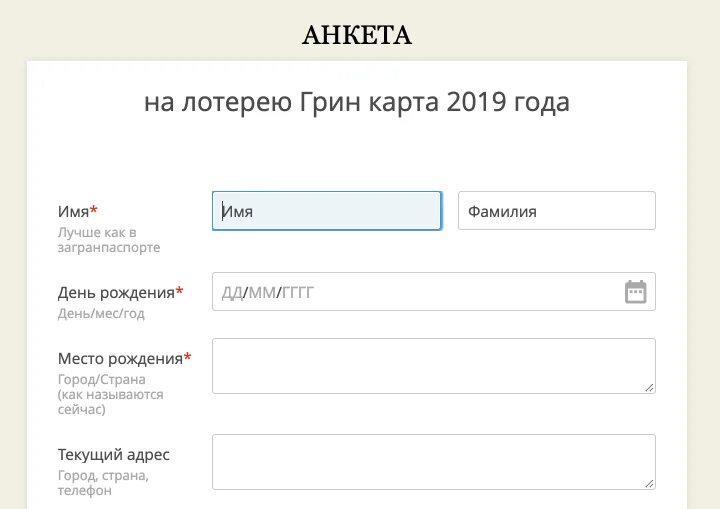Screen dimensions: 720x509
Task: Click the hint "Лучше как в загранпаспорте"
Action: (108, 240)
